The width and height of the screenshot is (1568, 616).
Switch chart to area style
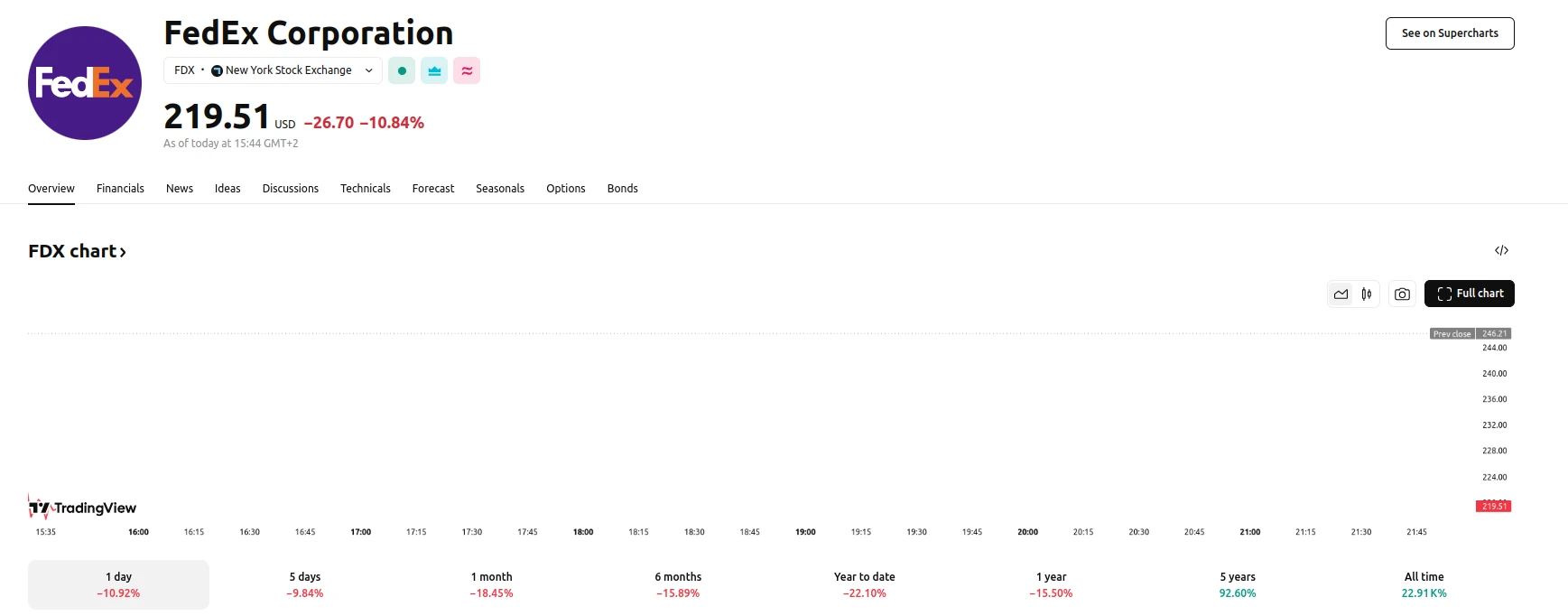coord(1341,294)
